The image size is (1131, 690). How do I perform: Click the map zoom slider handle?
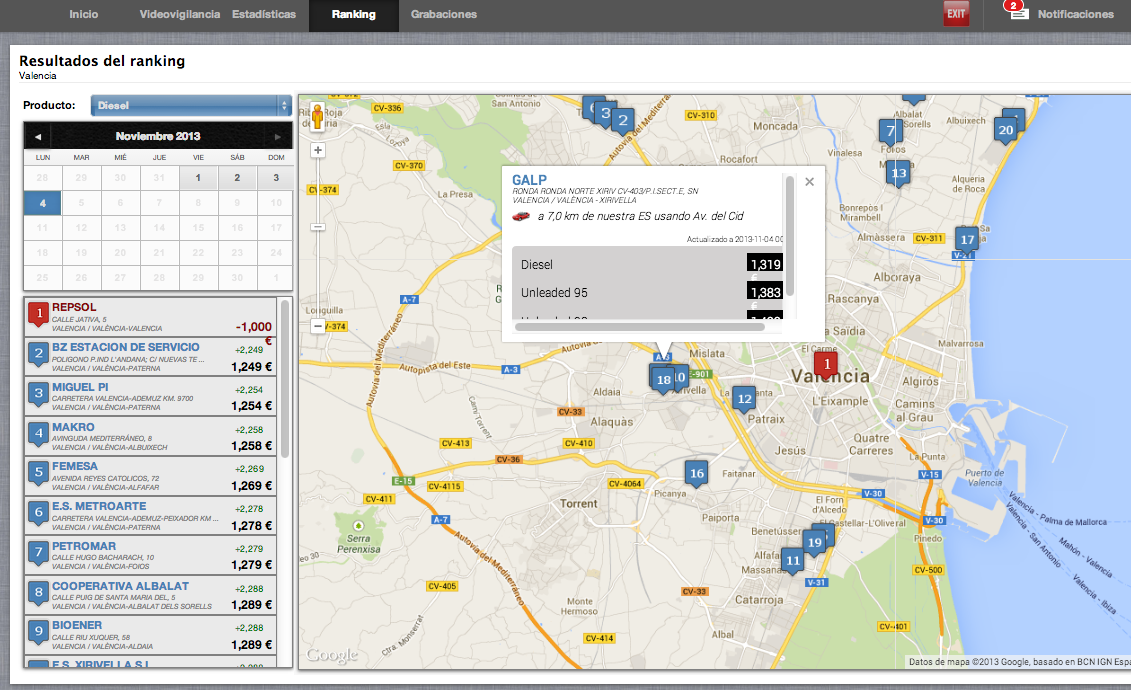[x=317, y=227]
